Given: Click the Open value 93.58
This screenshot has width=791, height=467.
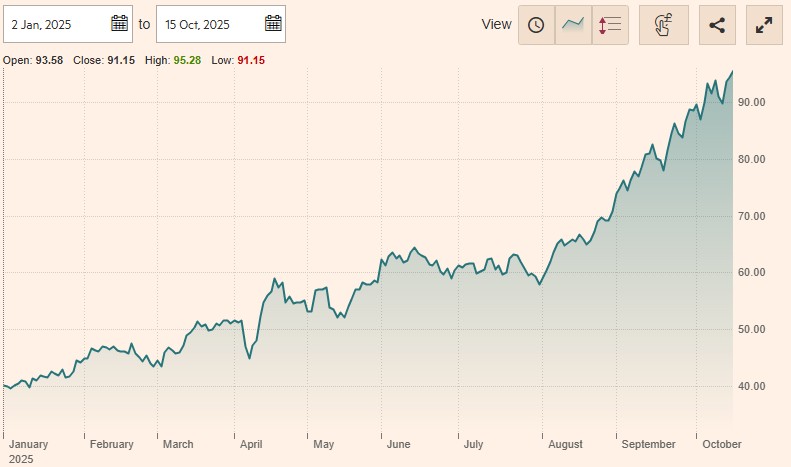Looking at the screenshot, I should (x=48, y=60).
